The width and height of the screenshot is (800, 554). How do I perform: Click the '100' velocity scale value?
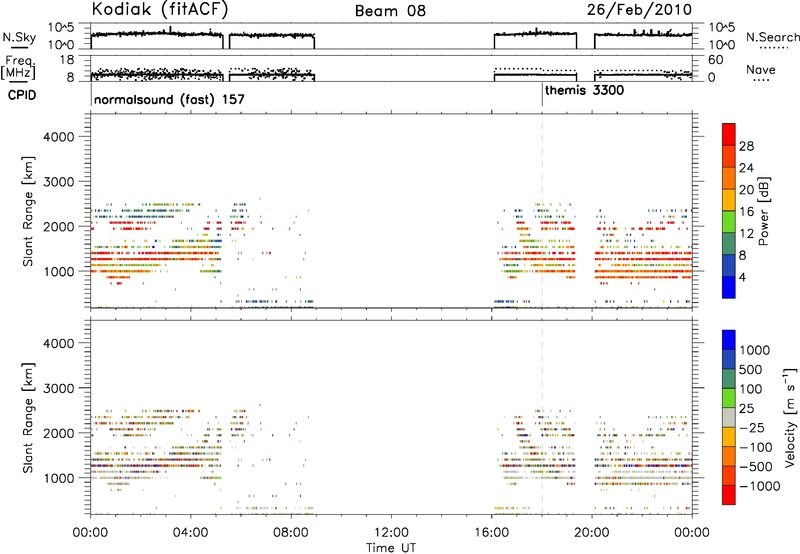751,389
